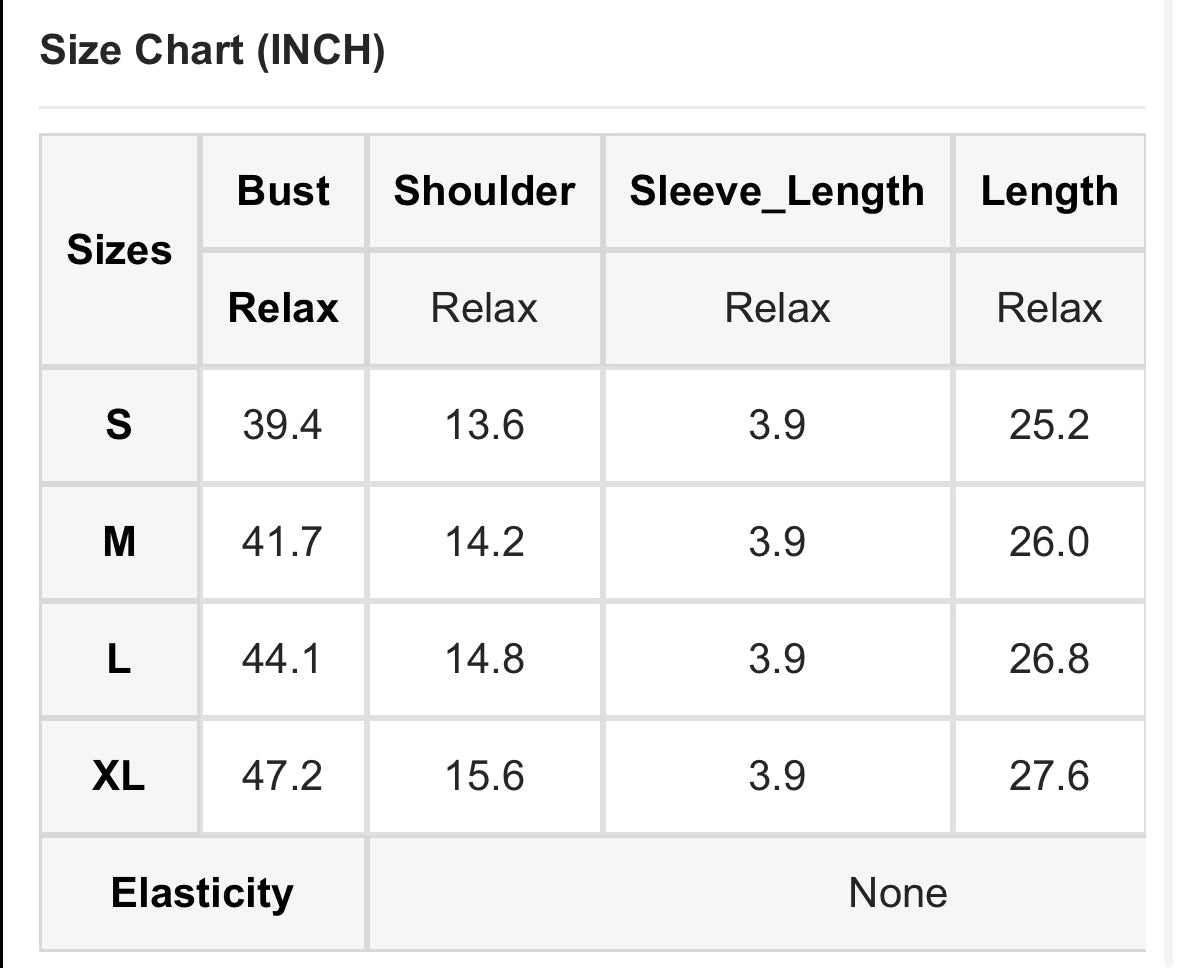Screen dimensions: 1179x968
Task: Click the Length column header
Action: tap(1050, 191)
